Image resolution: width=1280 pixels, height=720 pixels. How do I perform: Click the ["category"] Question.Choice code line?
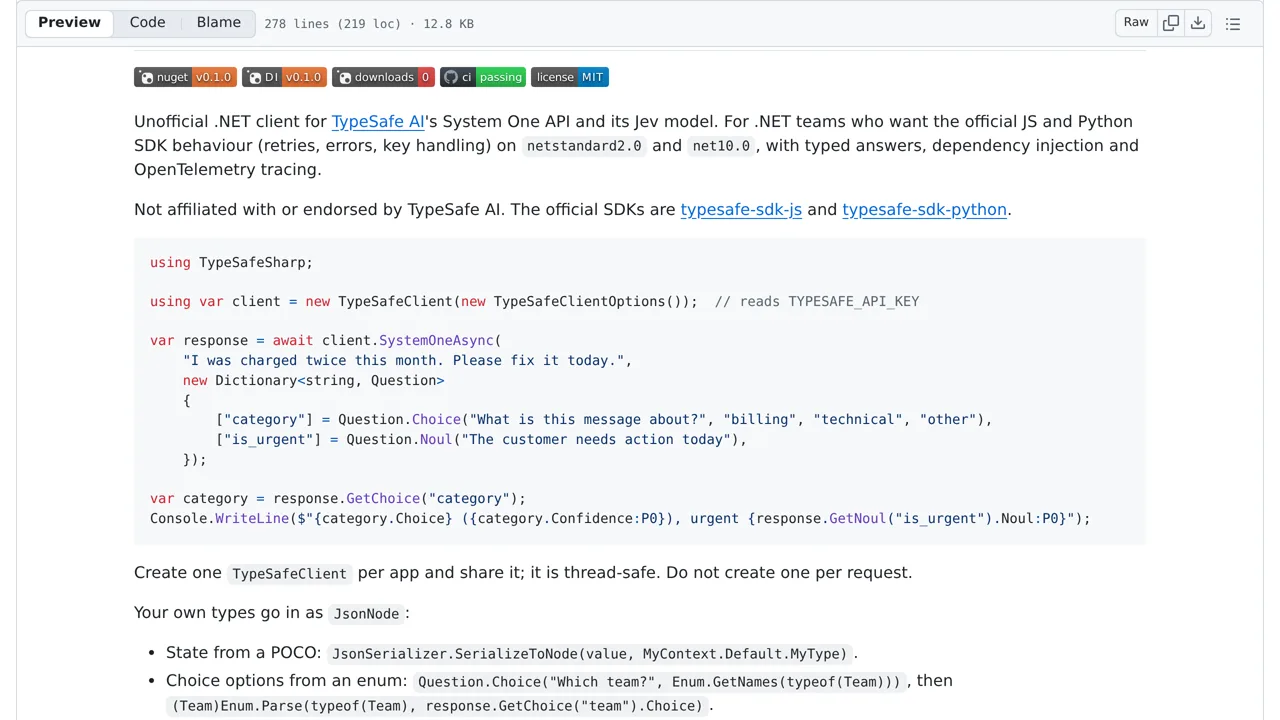click(x=604, y=419)
